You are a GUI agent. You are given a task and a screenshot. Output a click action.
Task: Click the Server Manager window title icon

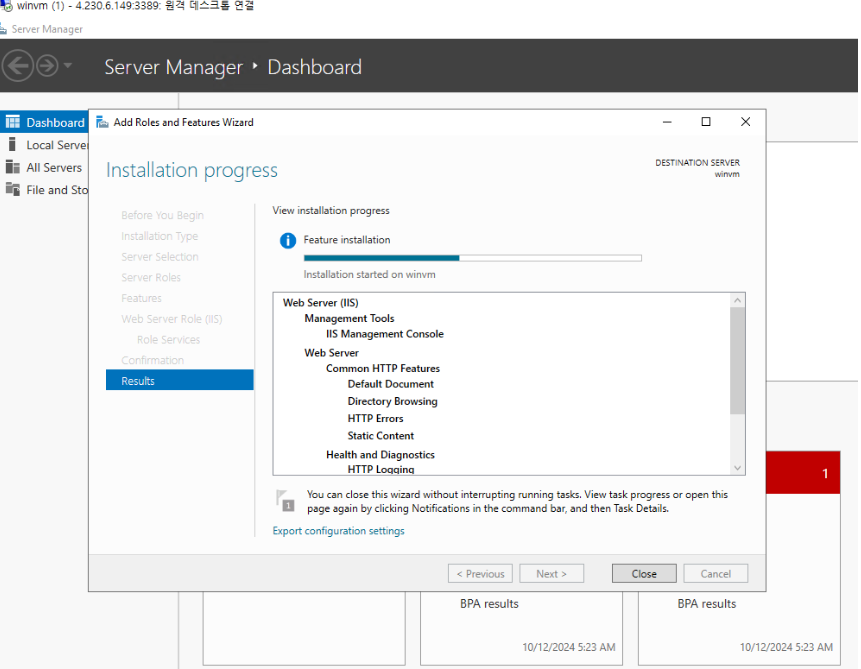[x=3, y=29]
